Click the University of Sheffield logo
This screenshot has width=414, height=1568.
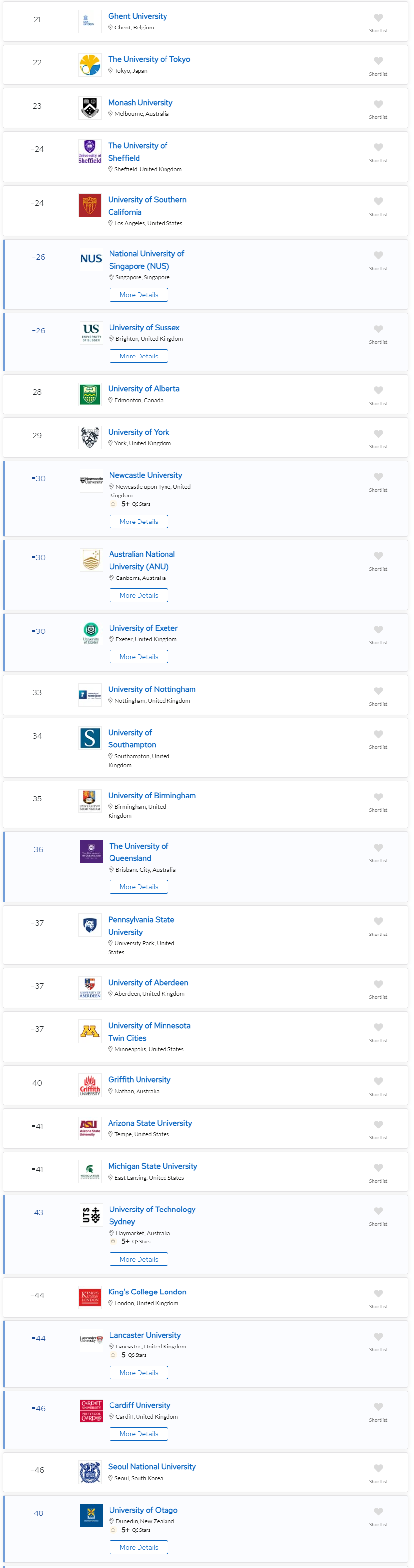coord(89,151)
